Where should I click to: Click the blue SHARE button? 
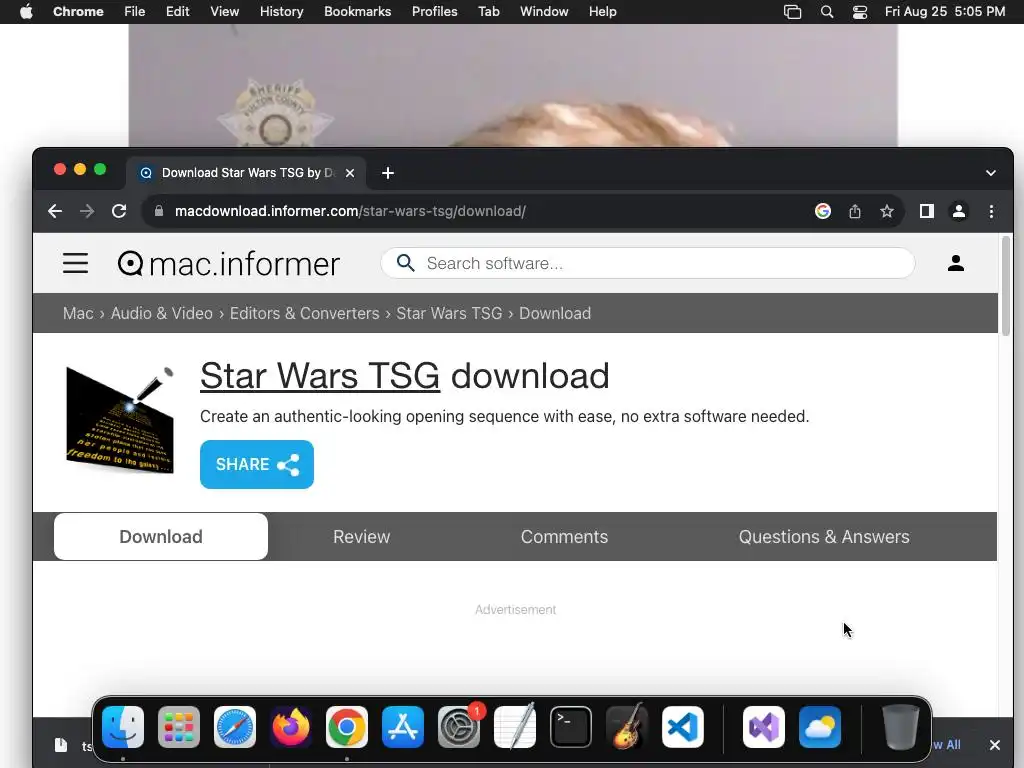pos(257,464)
